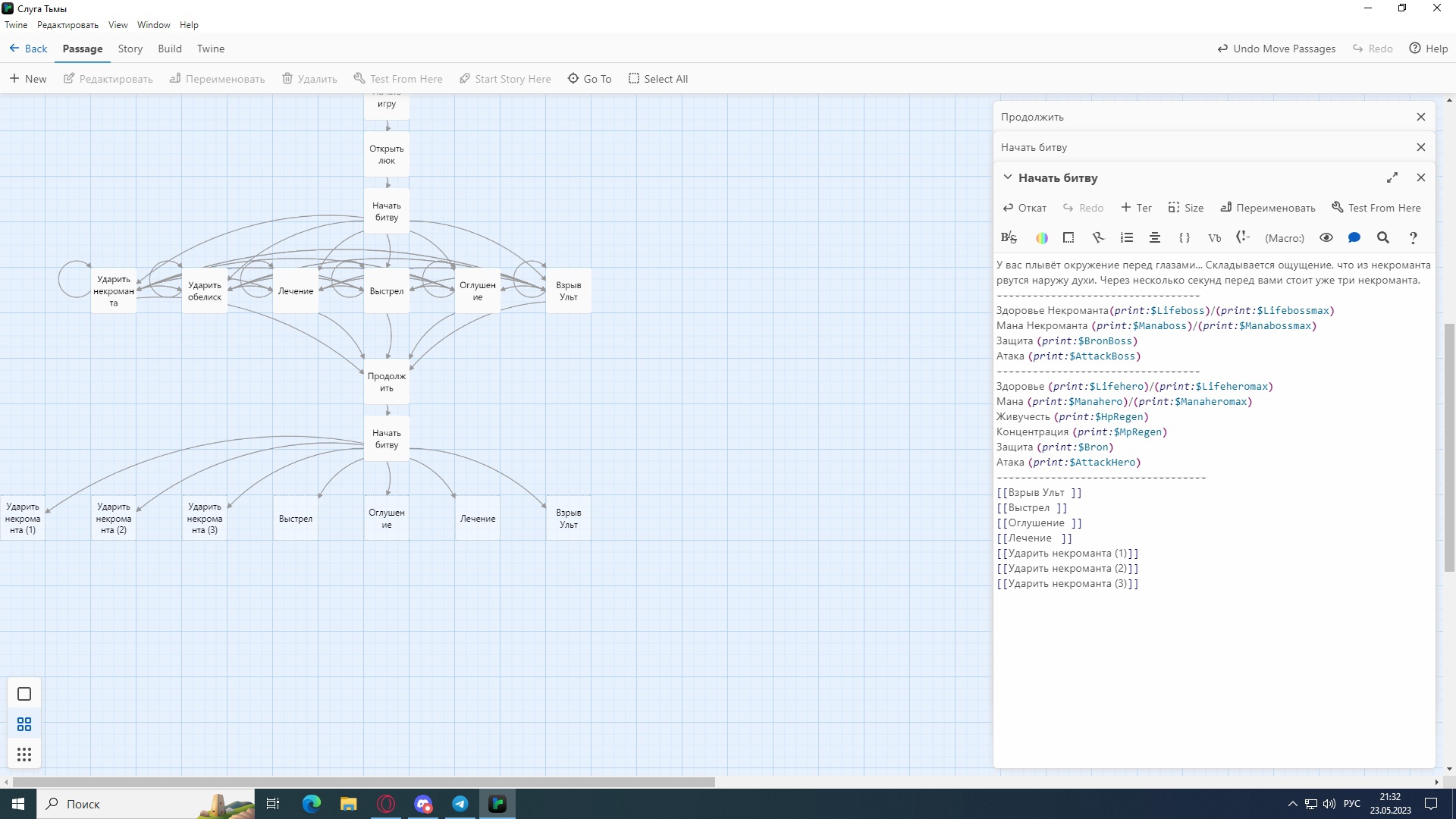Click the fullscreen expand arrows icon
This screenshot has height=819, width=1456.
[1392, 177]
